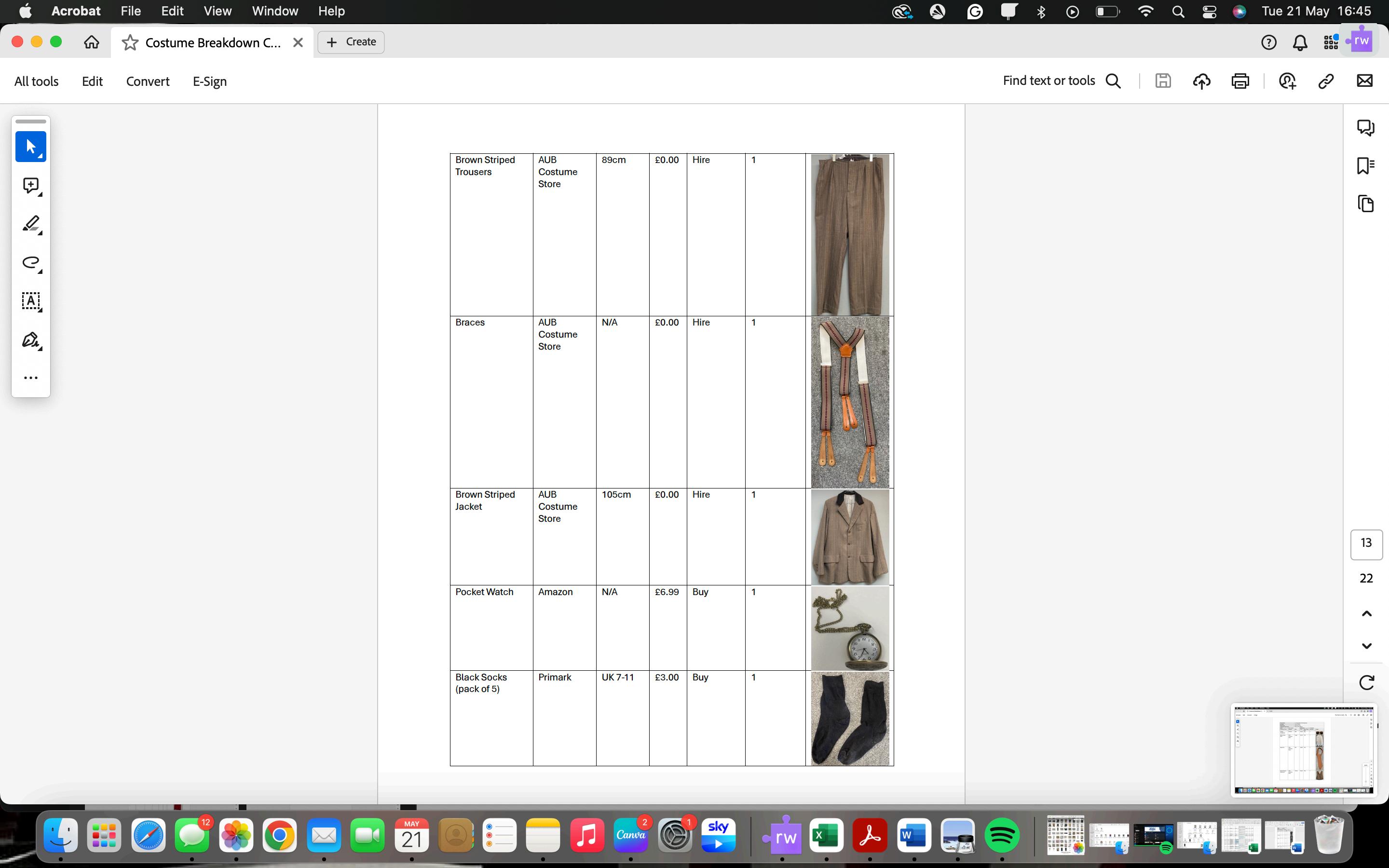This screenshot has width=1389, height=868.
Task: Show more tools via three dots
Action: coord(30,378)
